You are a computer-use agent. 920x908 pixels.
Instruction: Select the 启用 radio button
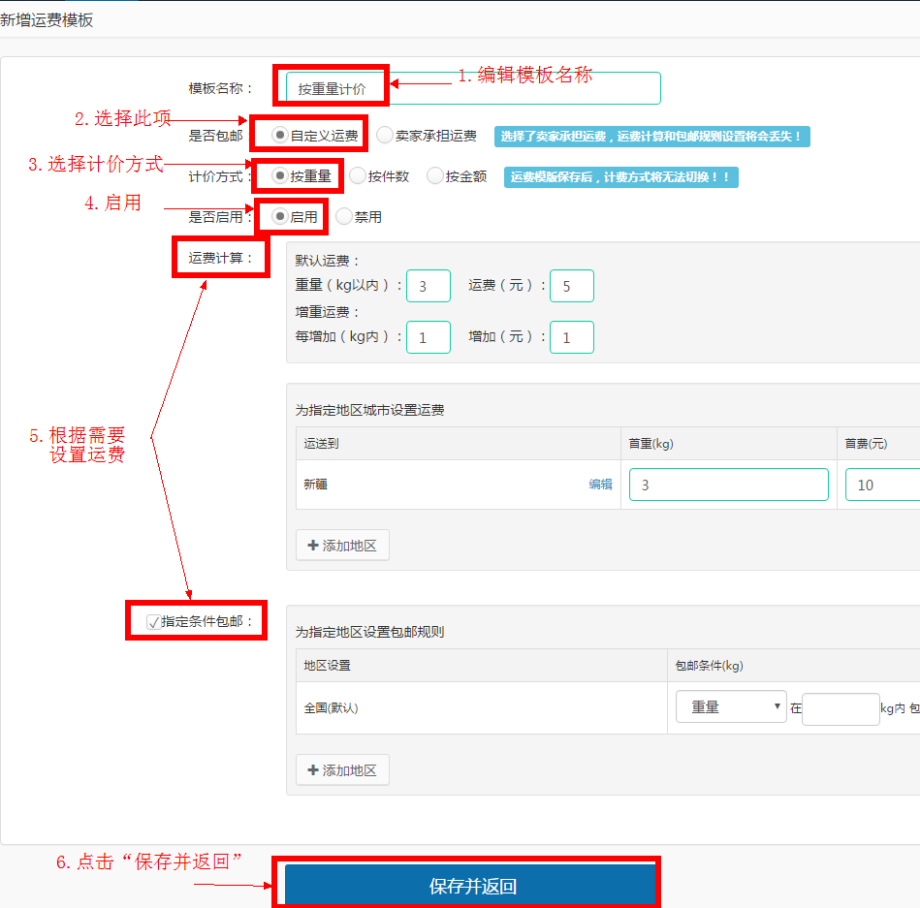pos(280,216)
